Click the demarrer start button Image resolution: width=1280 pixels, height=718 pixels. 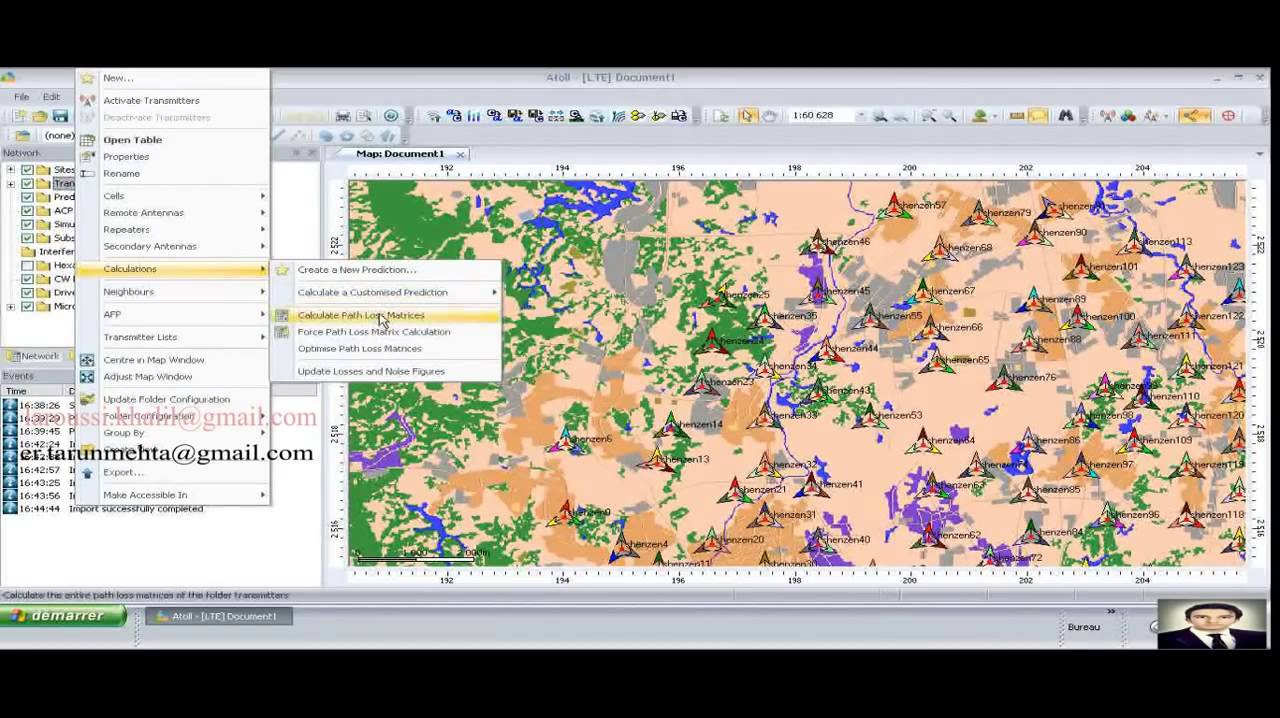(x=63, y=616)
